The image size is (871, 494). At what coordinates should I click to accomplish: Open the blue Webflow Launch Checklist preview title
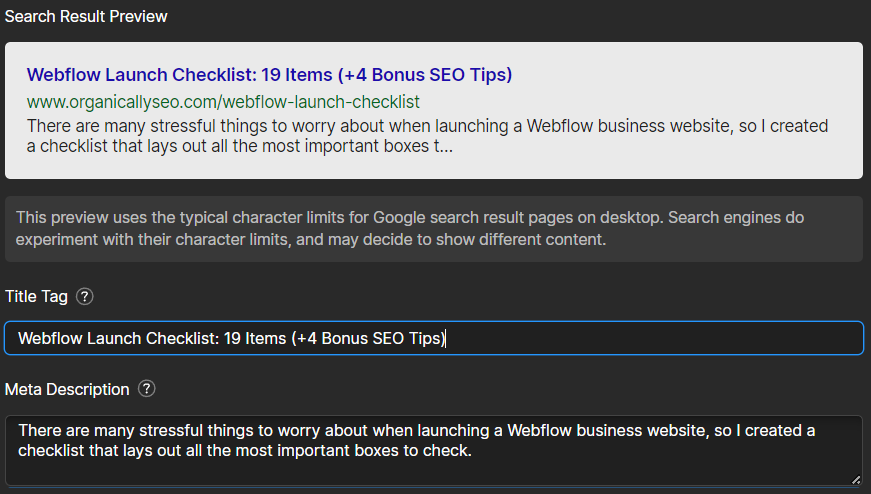coord(269,75)
